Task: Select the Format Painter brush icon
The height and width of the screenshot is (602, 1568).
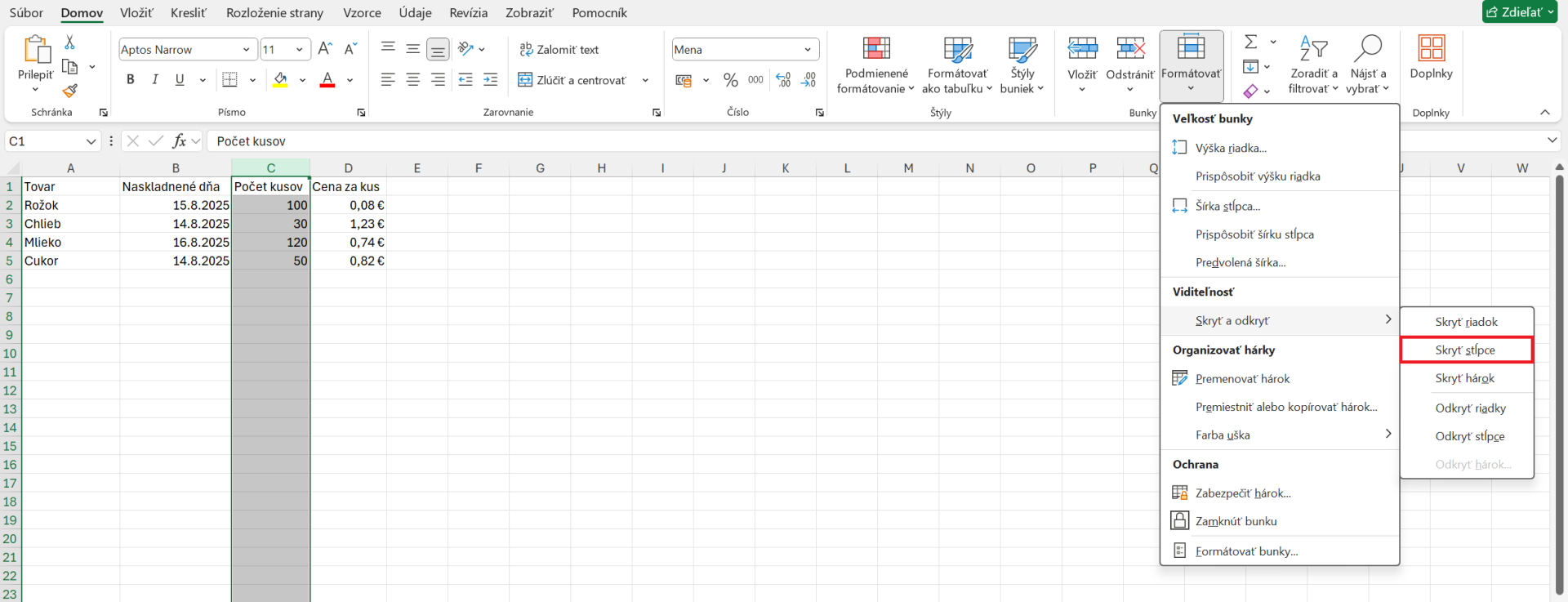Action: tap(70, 90)
